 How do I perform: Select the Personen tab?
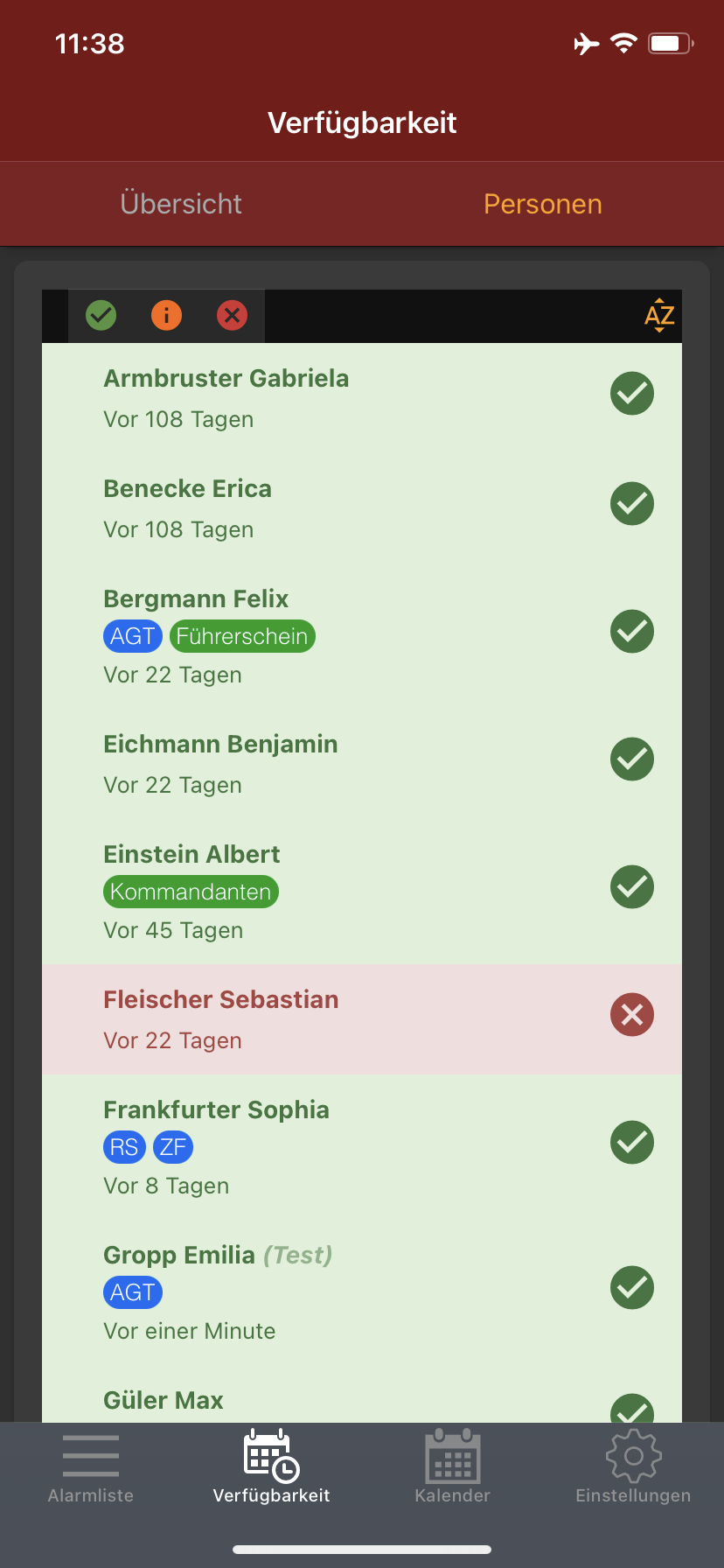point(542,204)
